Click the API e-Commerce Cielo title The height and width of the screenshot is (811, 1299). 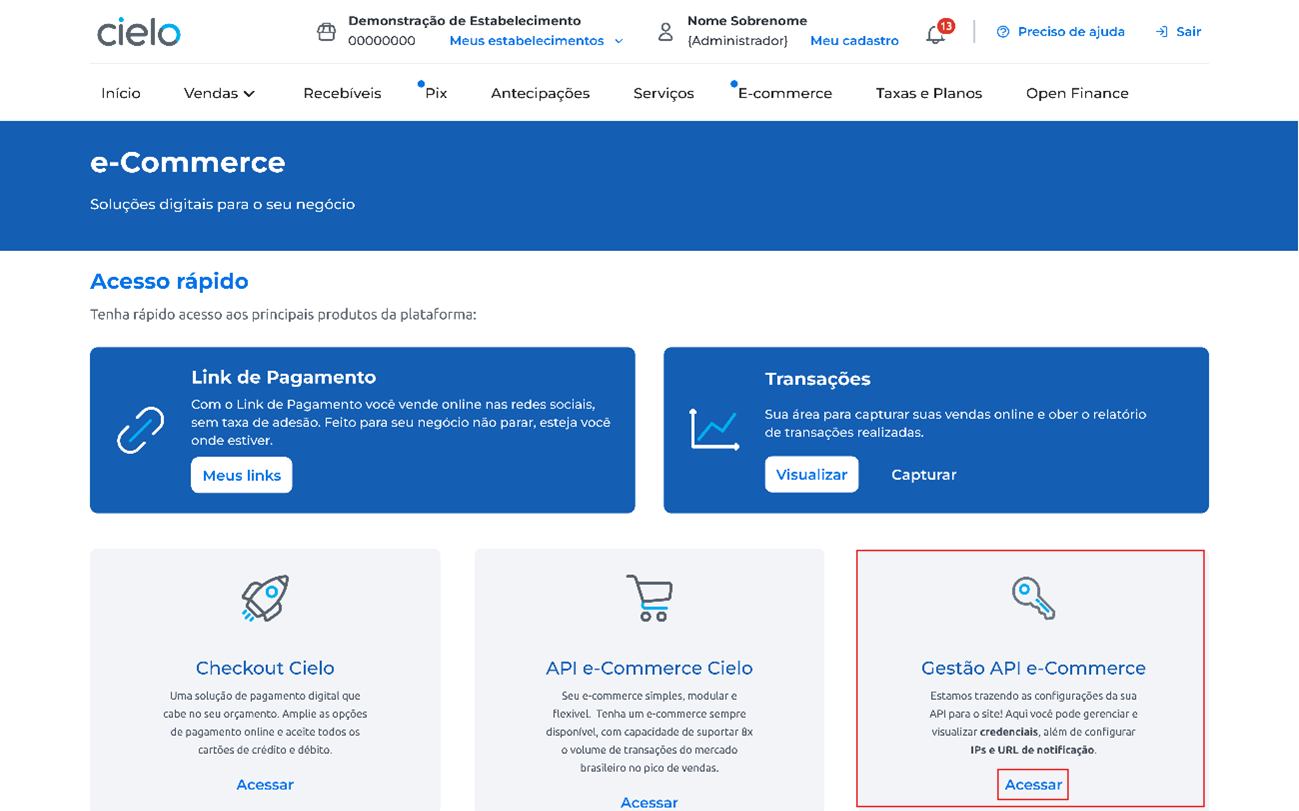649,668
